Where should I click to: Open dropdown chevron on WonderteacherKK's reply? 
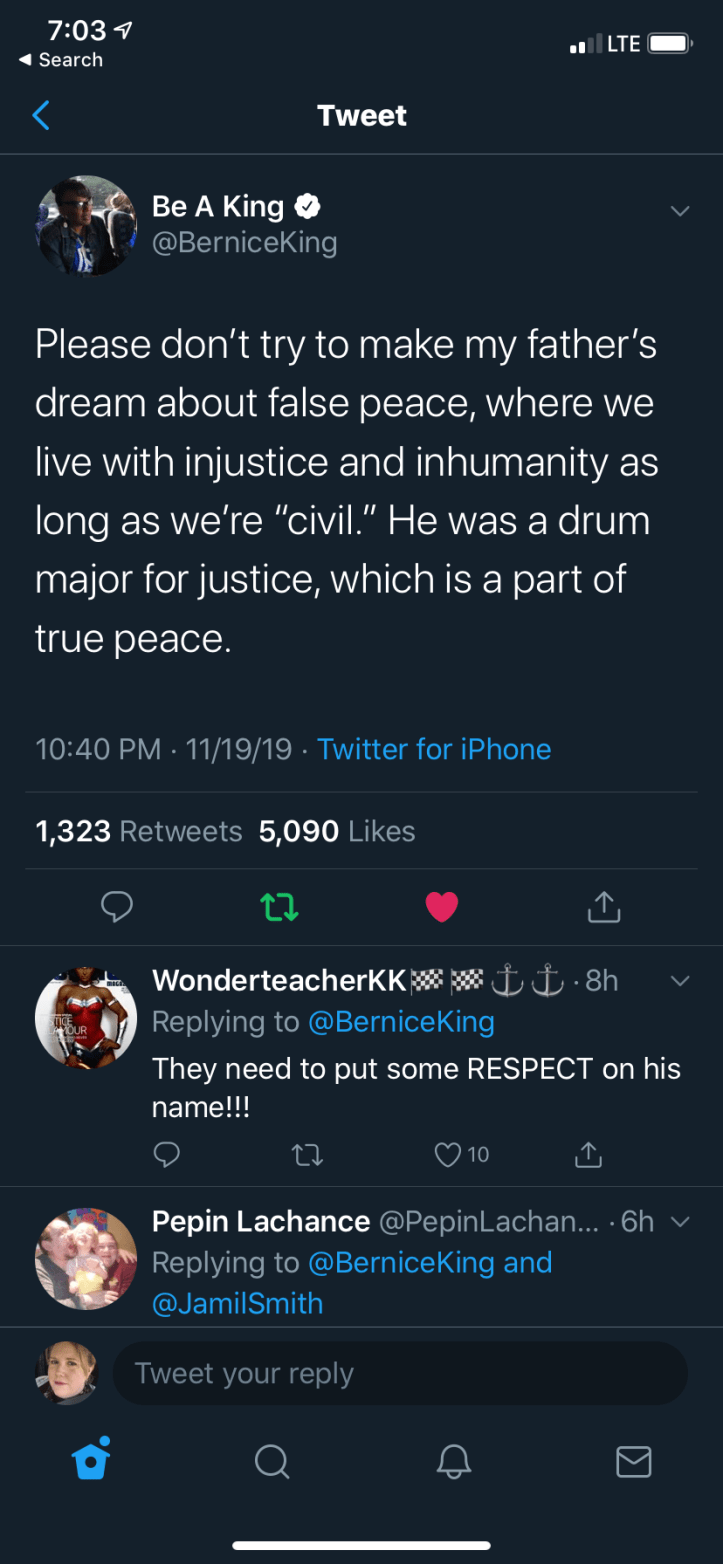point(680,981)
